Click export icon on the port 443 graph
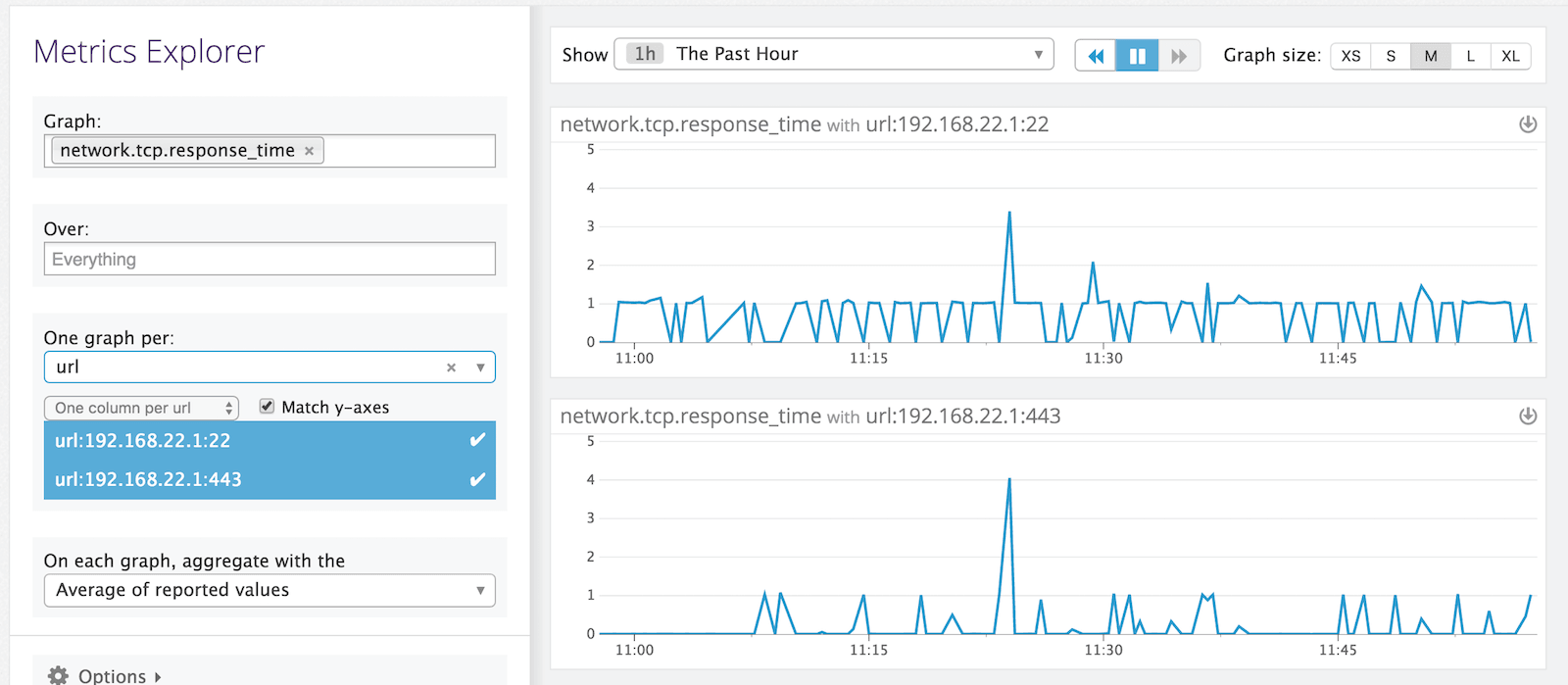The width and height of the screenshot is (1568, 685). coord(1527,416)
